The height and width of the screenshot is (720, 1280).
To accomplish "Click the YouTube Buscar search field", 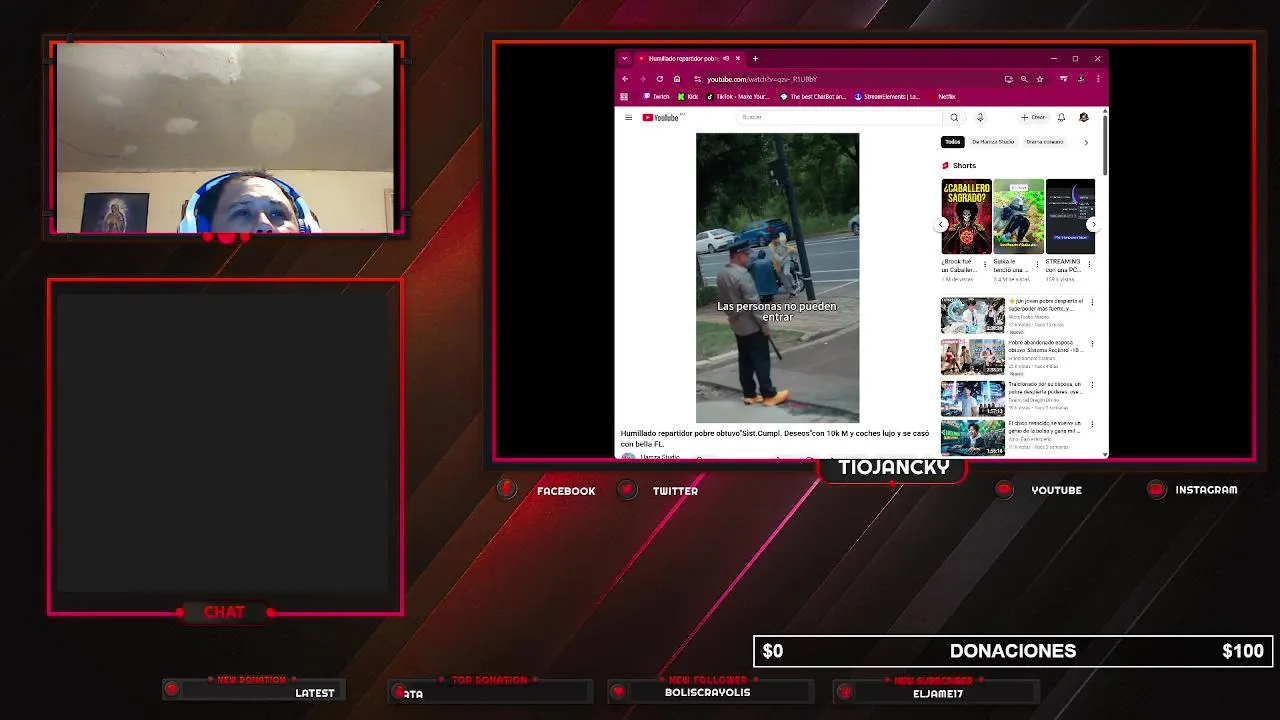I will [838, 117].
